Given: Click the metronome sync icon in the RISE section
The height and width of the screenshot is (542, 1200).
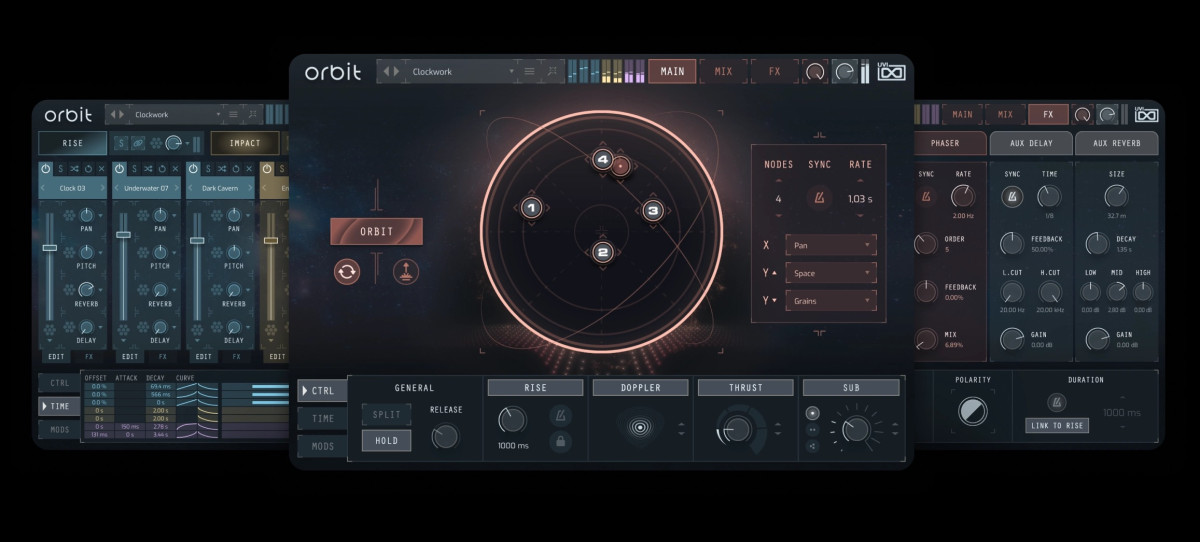Looking at the screenshot, I should pos(560,414).
